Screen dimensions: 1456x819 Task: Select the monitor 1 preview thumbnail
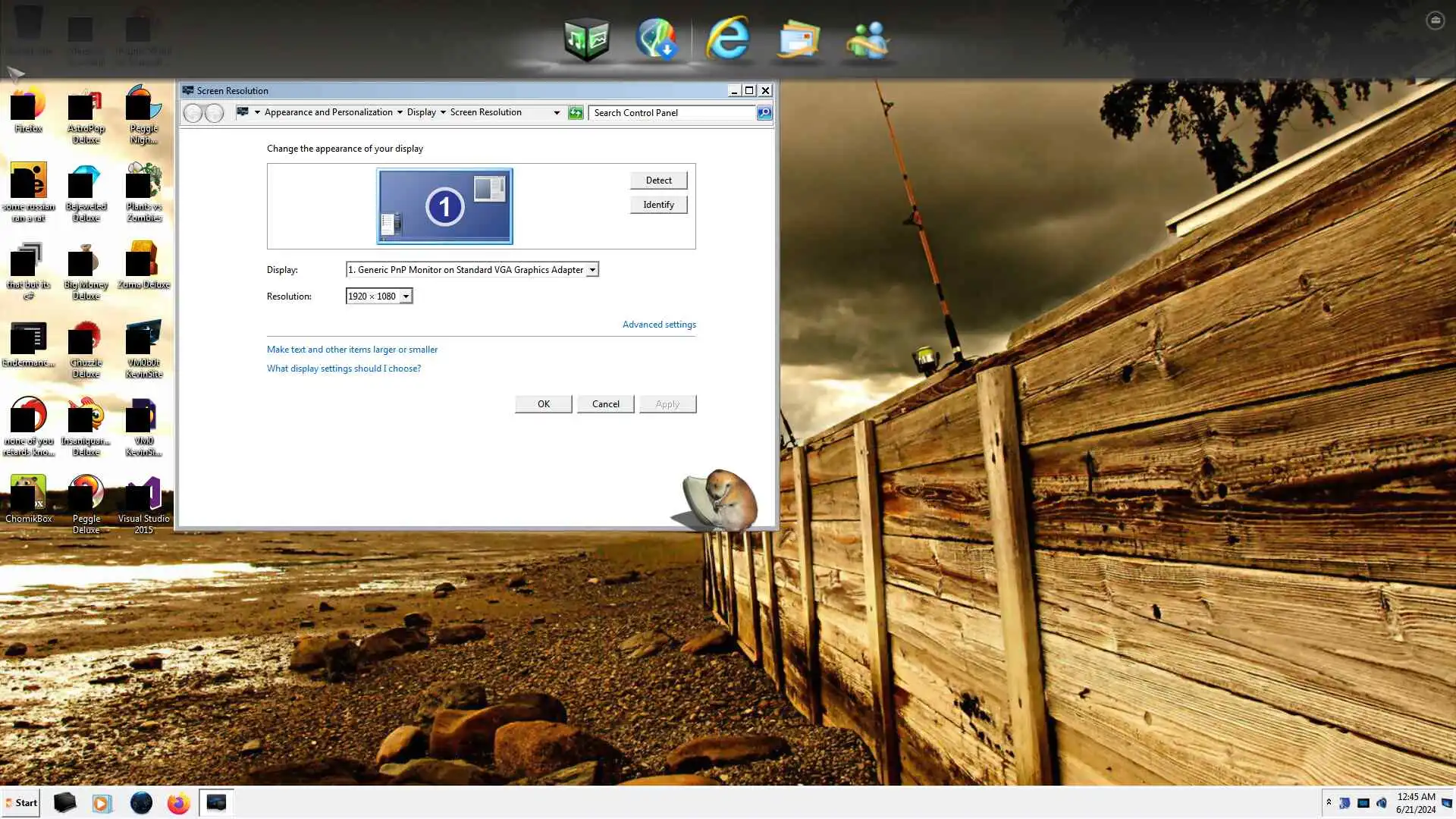[444, 206]
